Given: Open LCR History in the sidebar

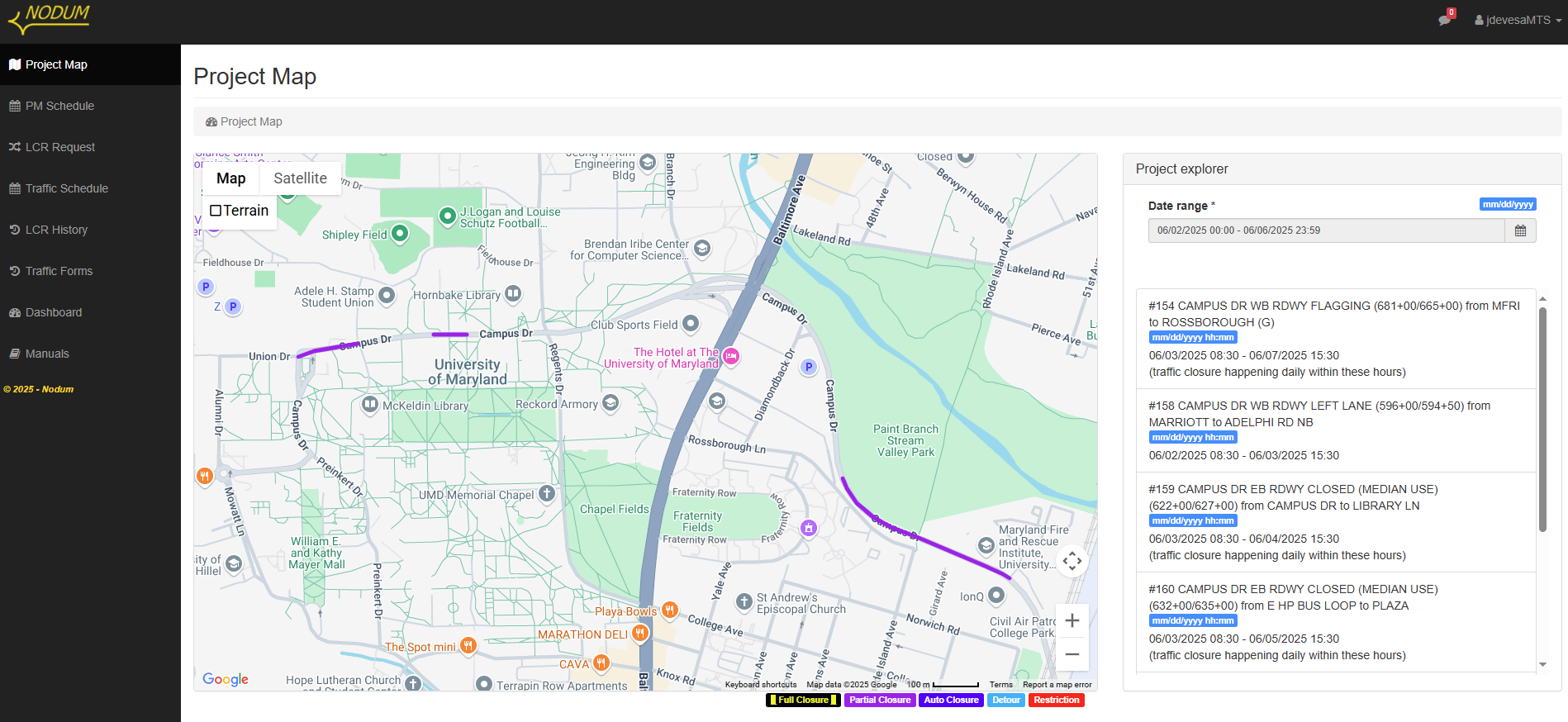Looking at the screenshot, I should coord(90,230).
